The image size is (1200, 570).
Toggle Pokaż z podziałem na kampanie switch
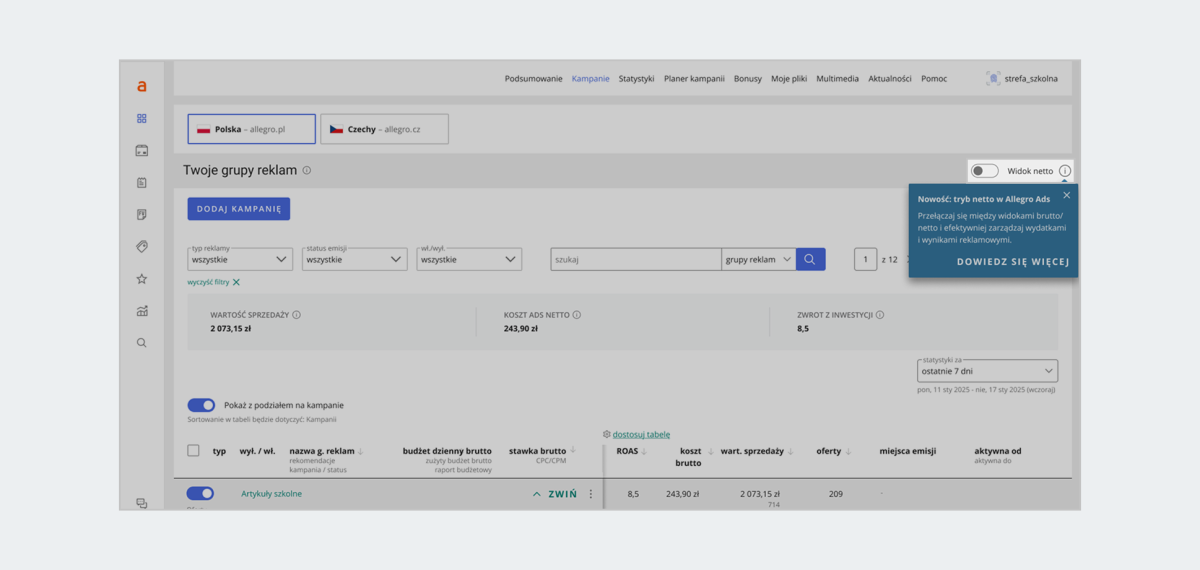(x=201, y=405)
